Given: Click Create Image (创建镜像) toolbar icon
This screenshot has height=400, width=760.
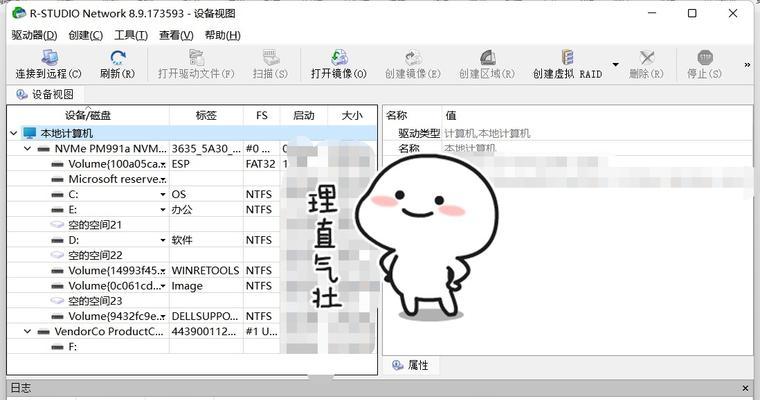Looking at the screenshot, I should click(x=413, y=58).
